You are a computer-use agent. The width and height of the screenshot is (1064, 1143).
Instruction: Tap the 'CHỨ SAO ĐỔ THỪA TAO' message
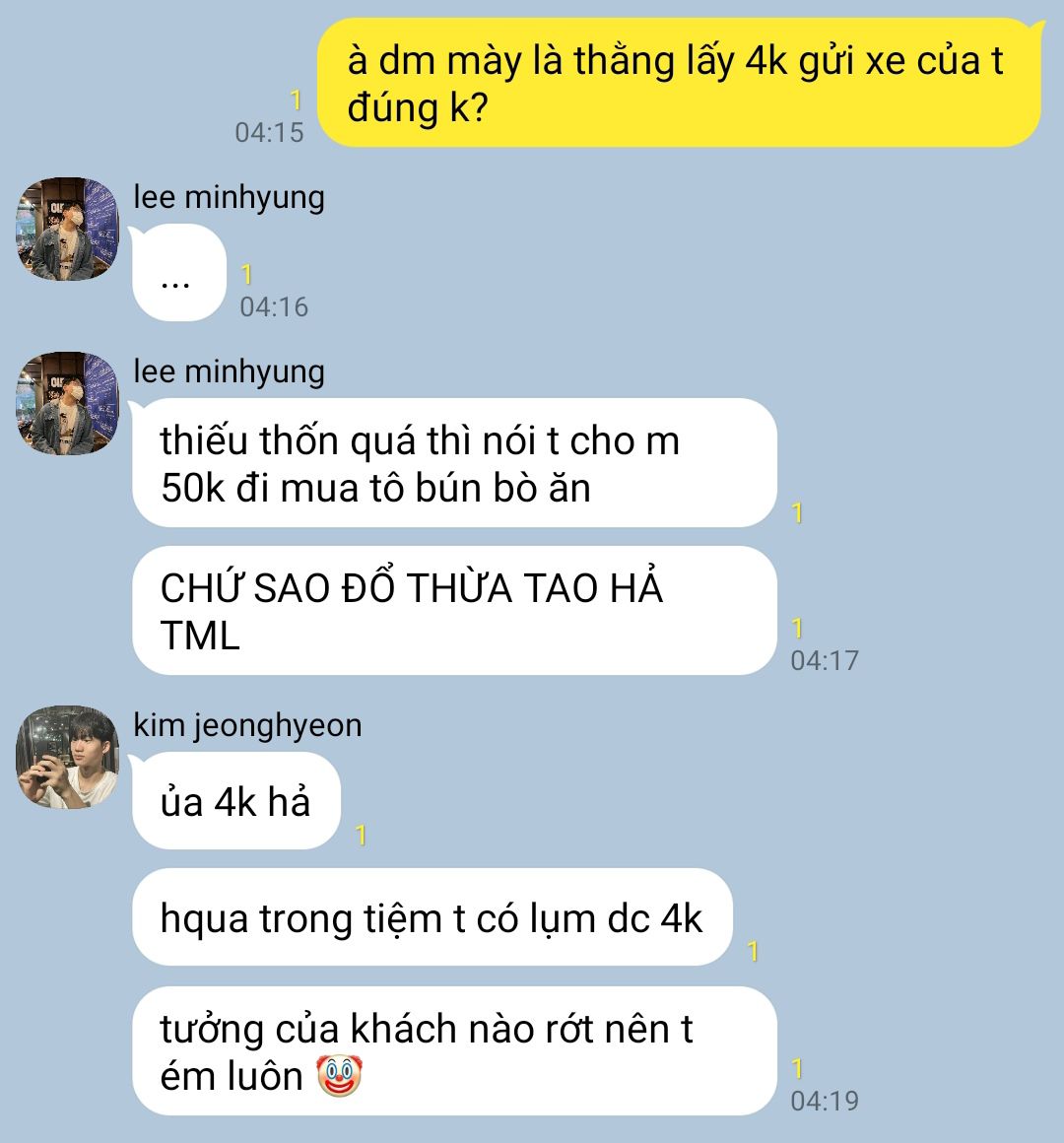point(454,611)
